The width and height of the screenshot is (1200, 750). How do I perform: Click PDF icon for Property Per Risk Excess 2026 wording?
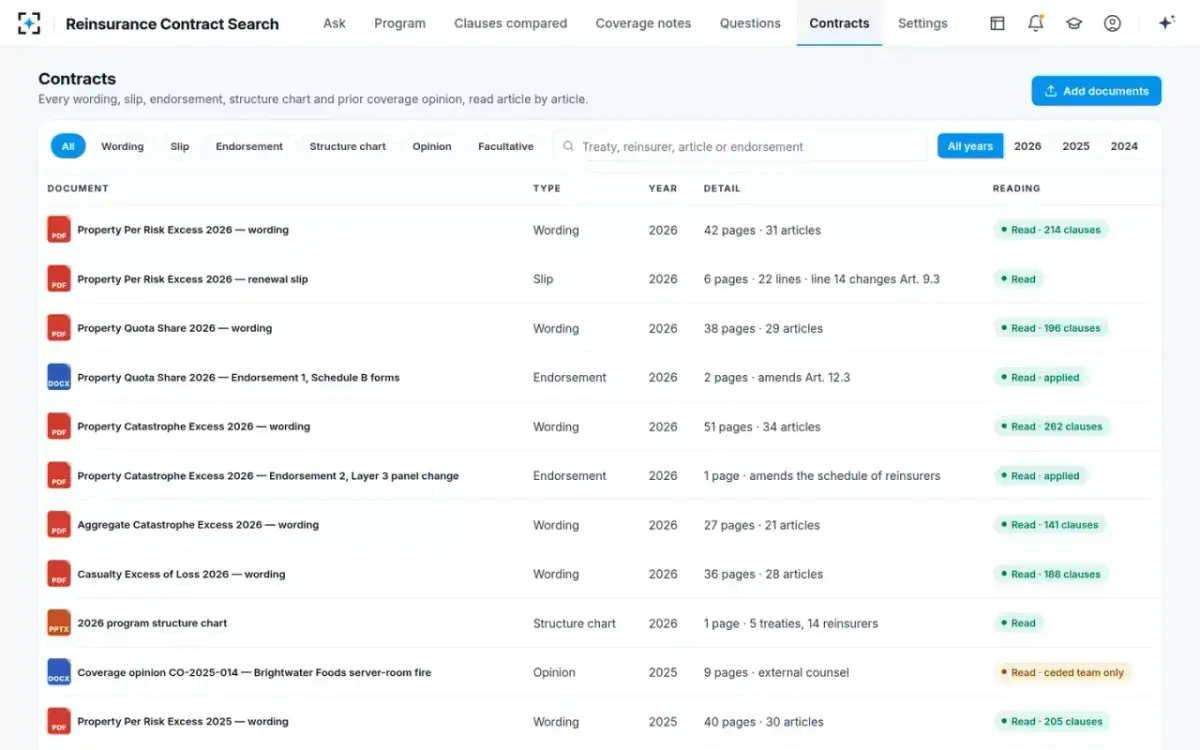tap(59, 229)
